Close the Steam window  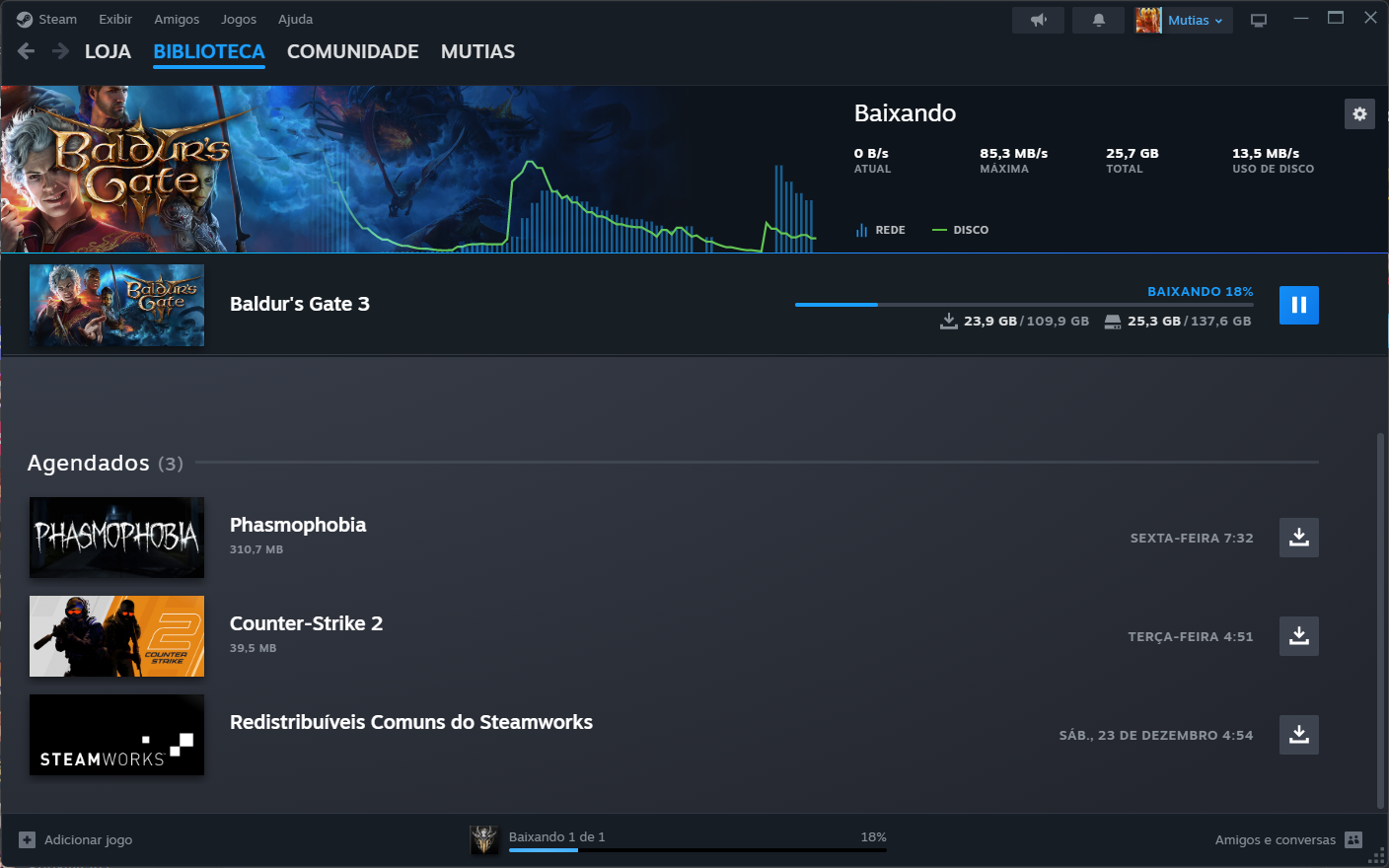coord(1370,18)
